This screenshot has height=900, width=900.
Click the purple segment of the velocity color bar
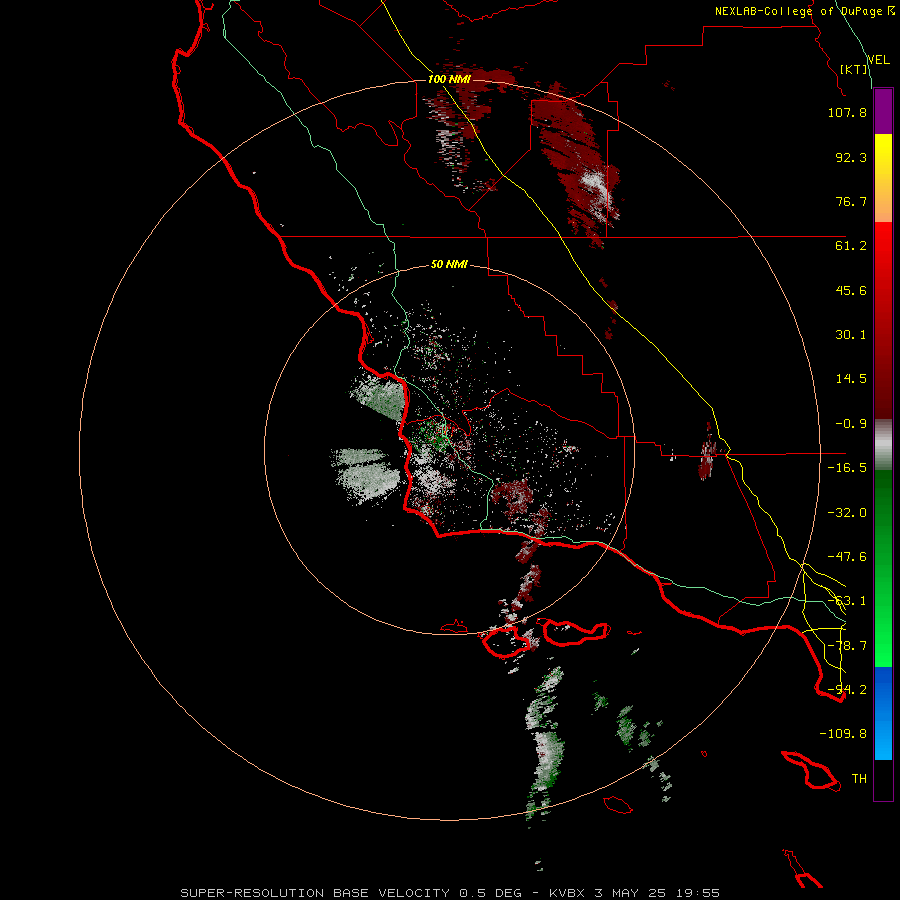(883, 112)
